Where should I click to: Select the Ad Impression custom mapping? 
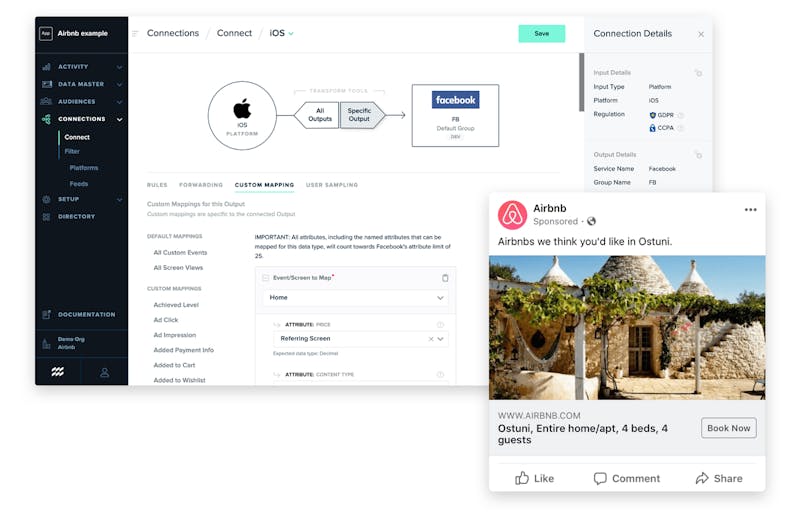pos(174,335)
